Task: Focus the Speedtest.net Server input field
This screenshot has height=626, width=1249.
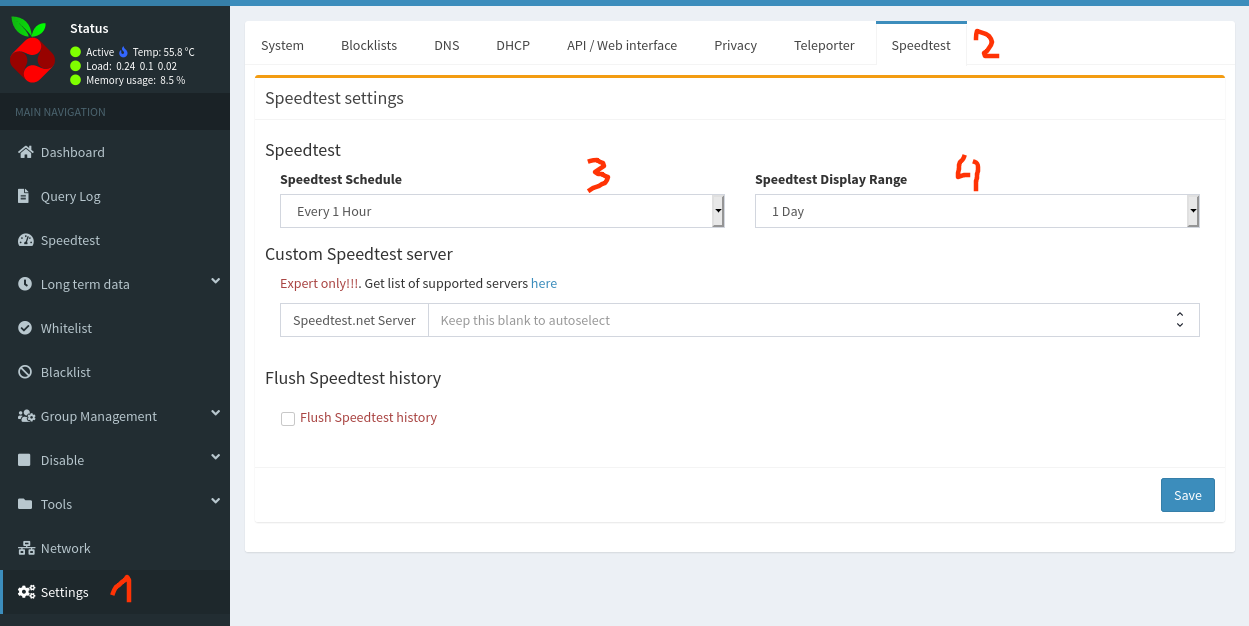Action: pos(814,320)
